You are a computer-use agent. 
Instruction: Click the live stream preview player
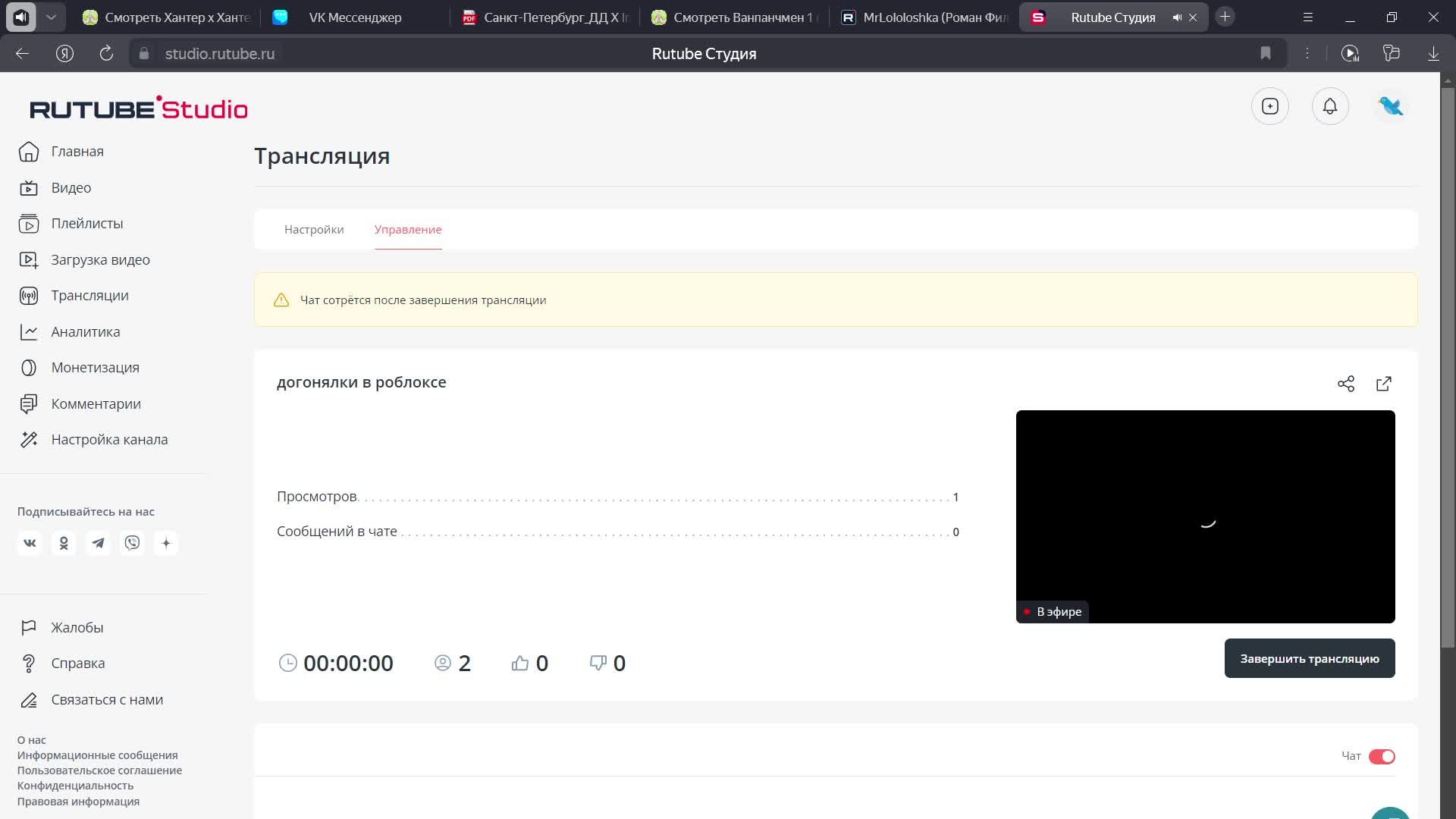tap(1204, 516)
